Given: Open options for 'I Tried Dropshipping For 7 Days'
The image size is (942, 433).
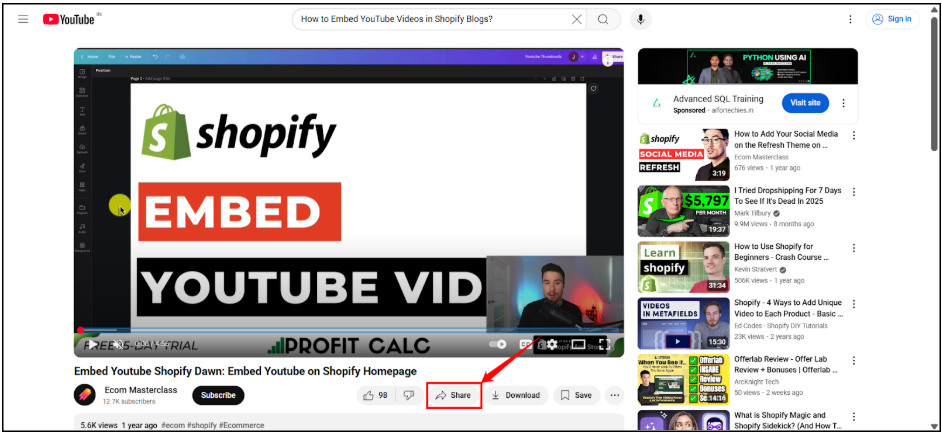Looking at the screenshot, I should pos(854,192).
